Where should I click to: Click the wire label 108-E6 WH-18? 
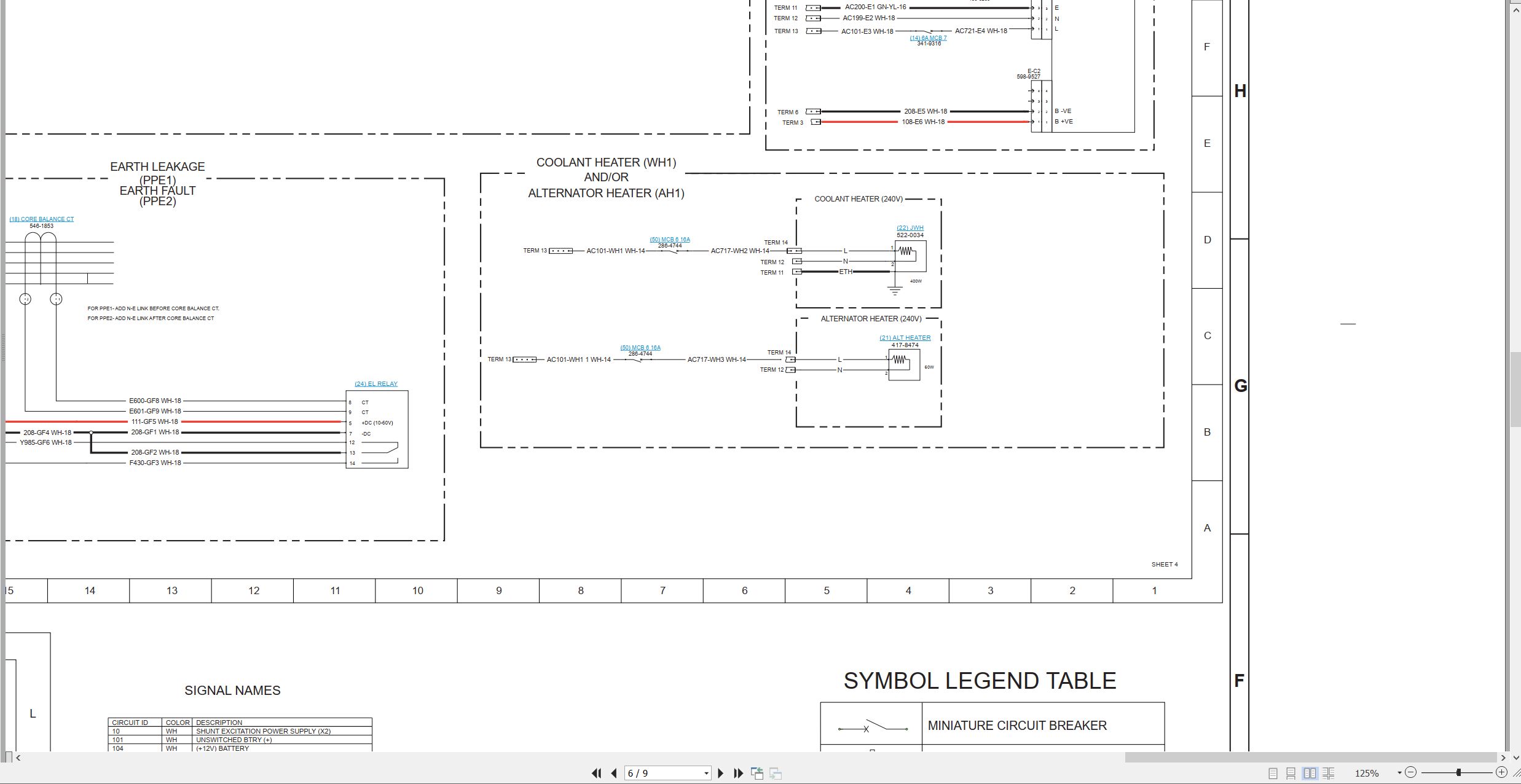[923, 122]
